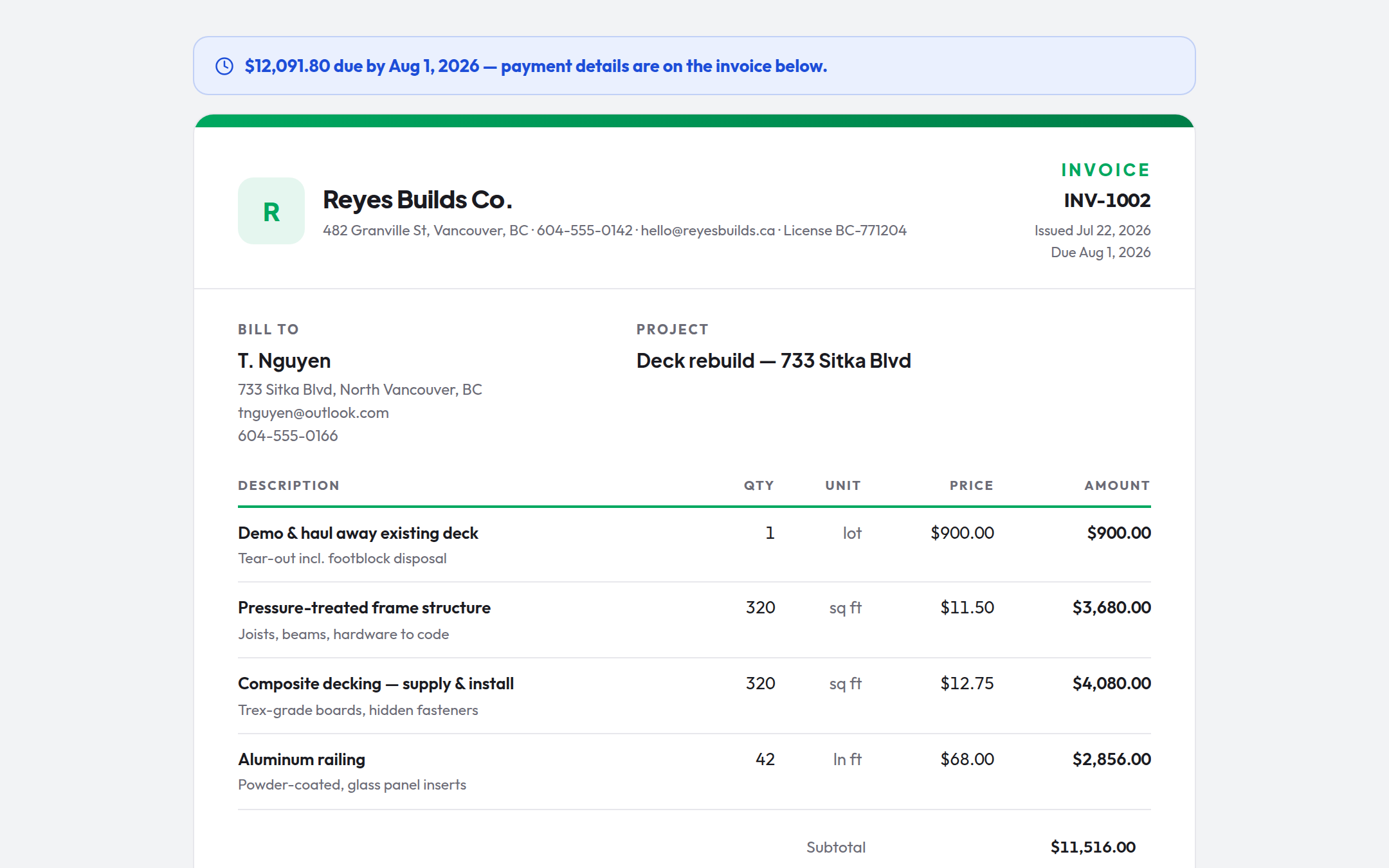Click the Powder-coated, glass panel inserts note
The width and height of the screenshot is (1389, 868).
coord(352,784)
